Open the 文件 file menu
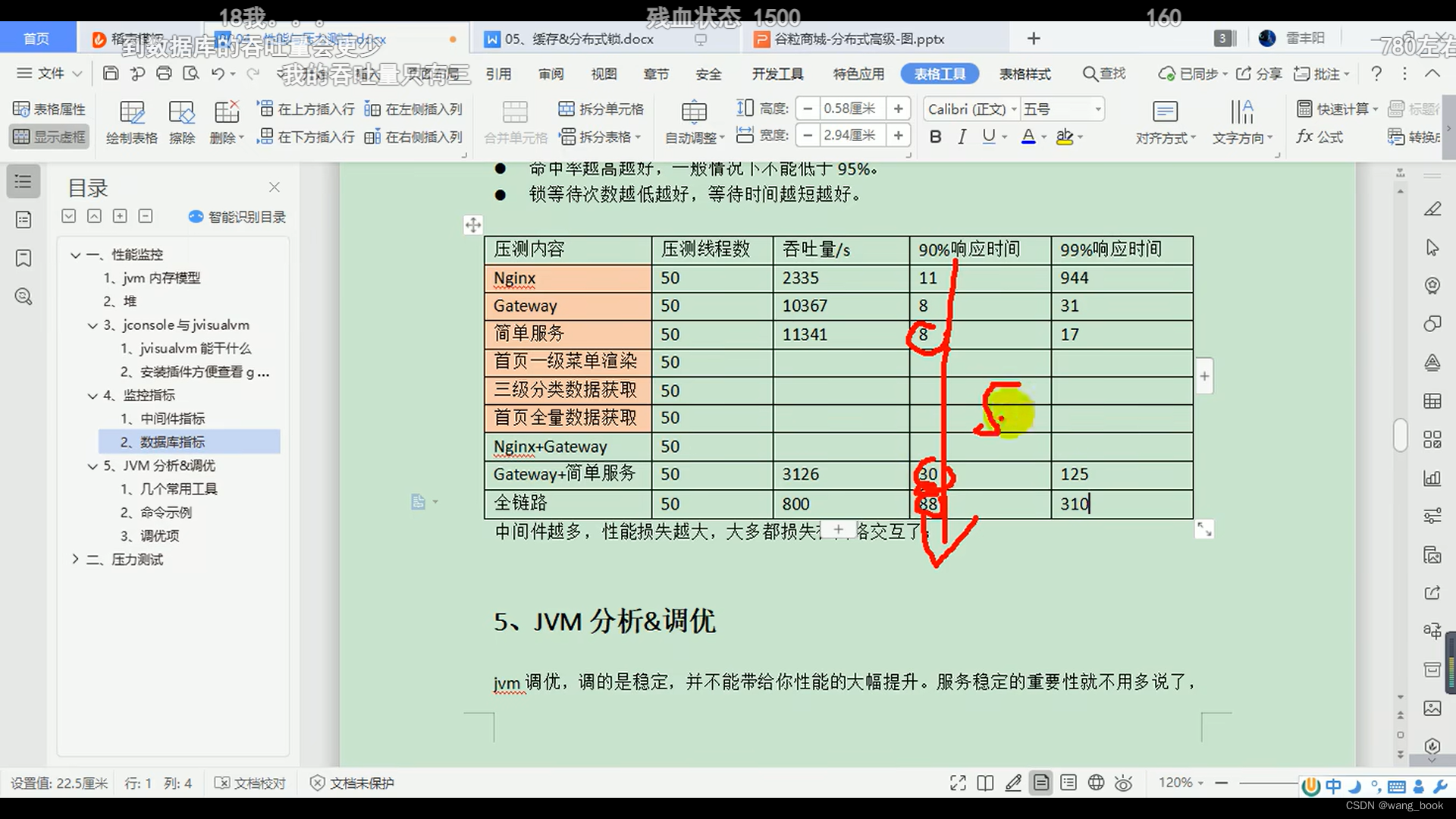The height and width of the screenshot is (819, 1456). click(50, 74)
